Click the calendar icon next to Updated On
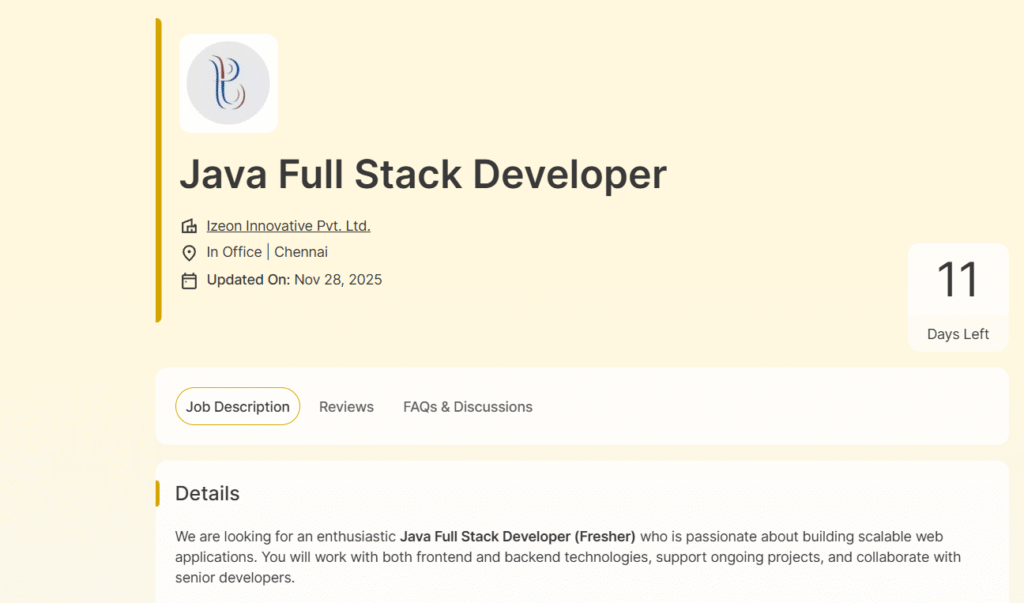The width and height of the screenshot is (1024, 603). pos(189,281)
